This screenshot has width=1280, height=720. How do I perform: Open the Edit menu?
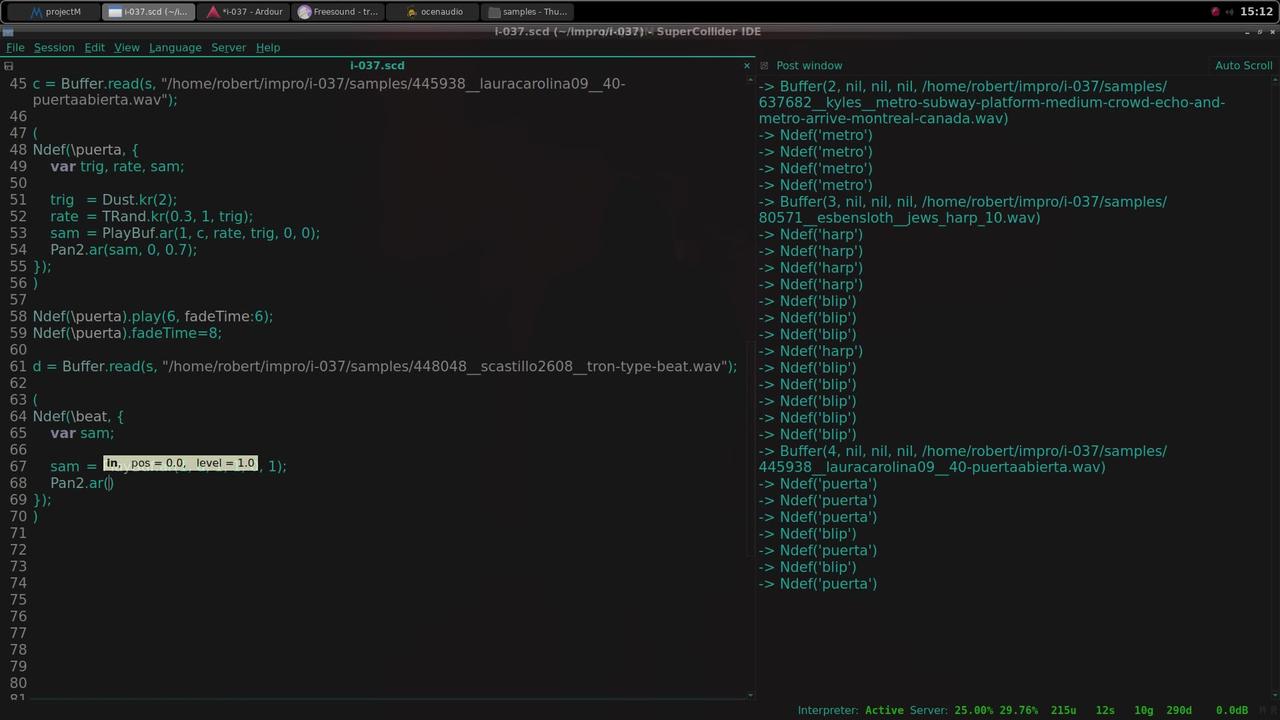click(x=94, y=47)
